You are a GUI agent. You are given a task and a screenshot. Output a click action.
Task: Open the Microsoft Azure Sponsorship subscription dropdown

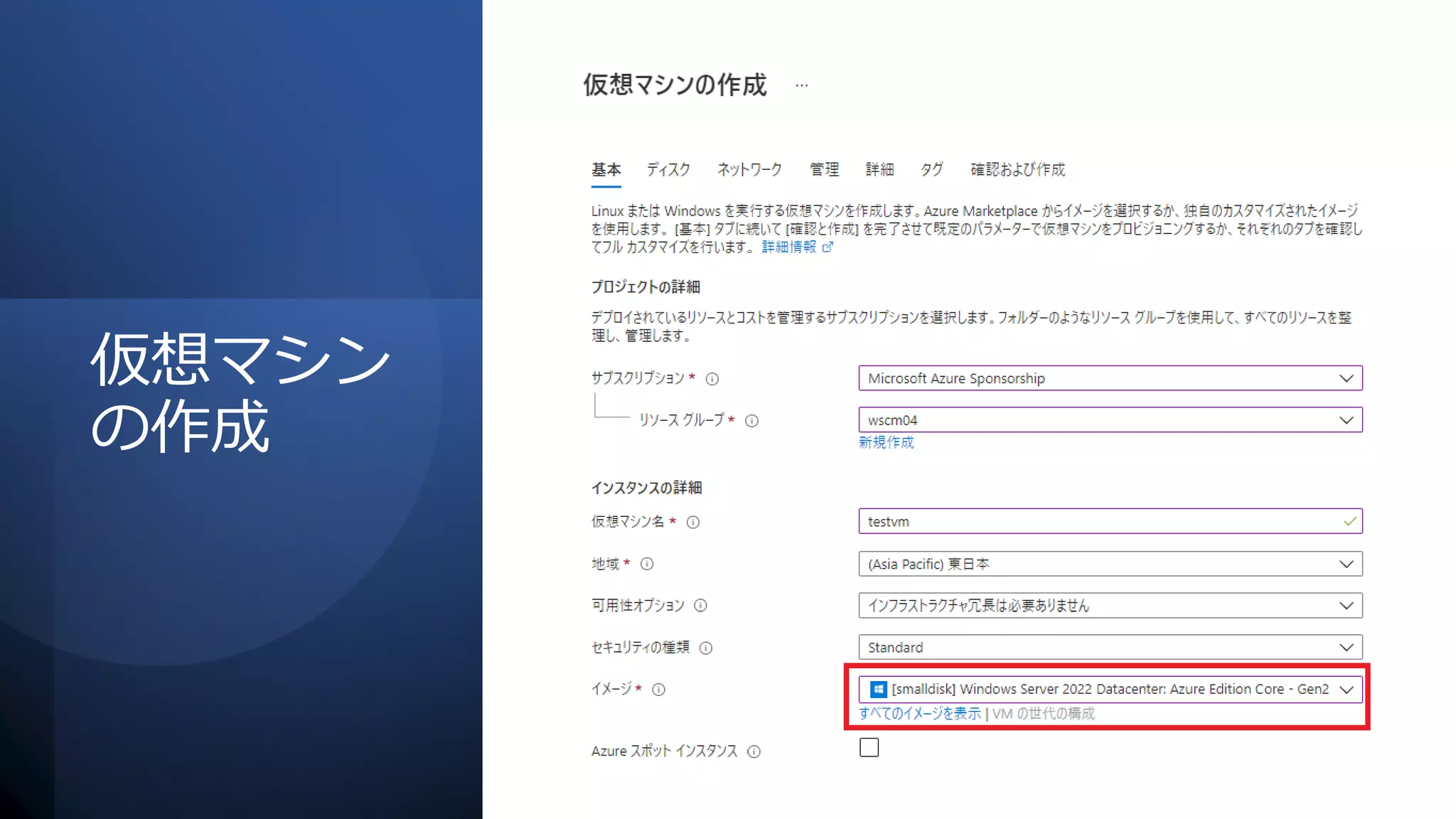tap(1110, 378)
